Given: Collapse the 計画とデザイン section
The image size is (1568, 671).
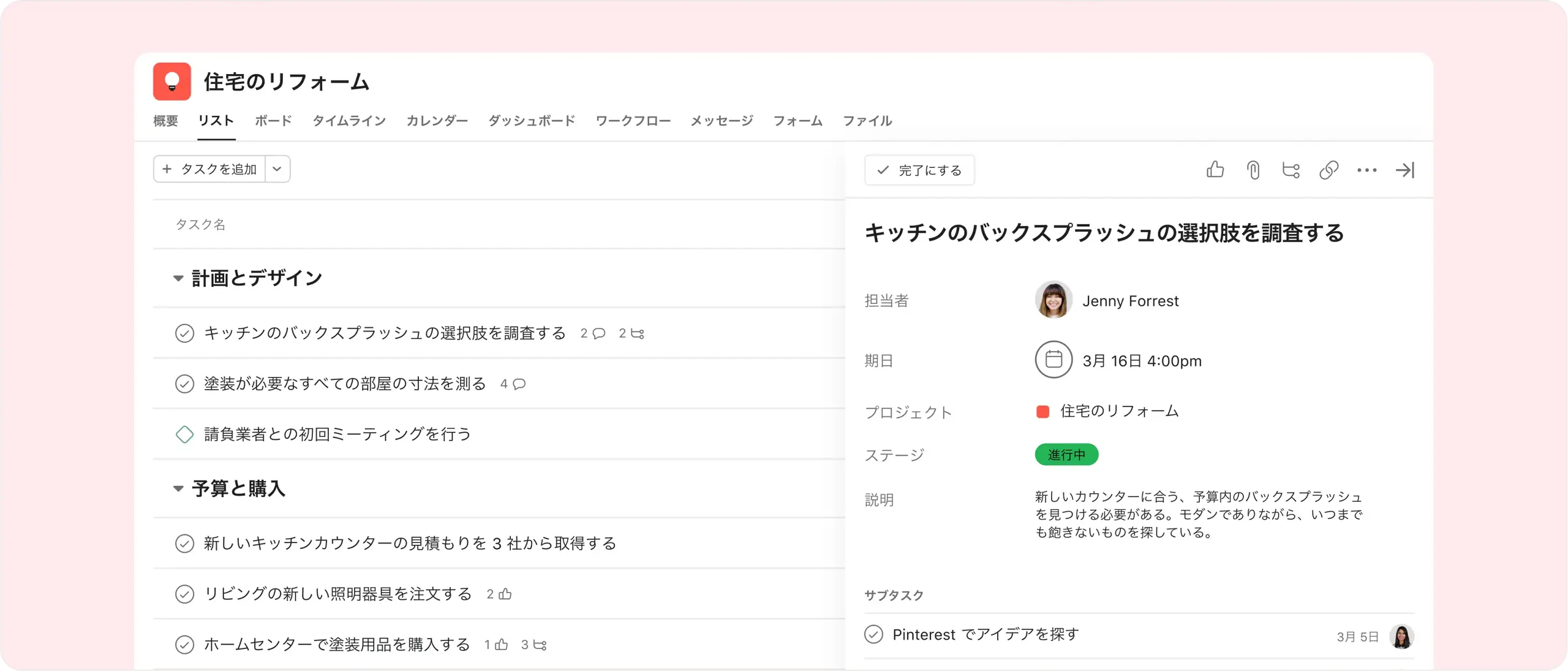Looking at the screenshot, I should [178, 278].
